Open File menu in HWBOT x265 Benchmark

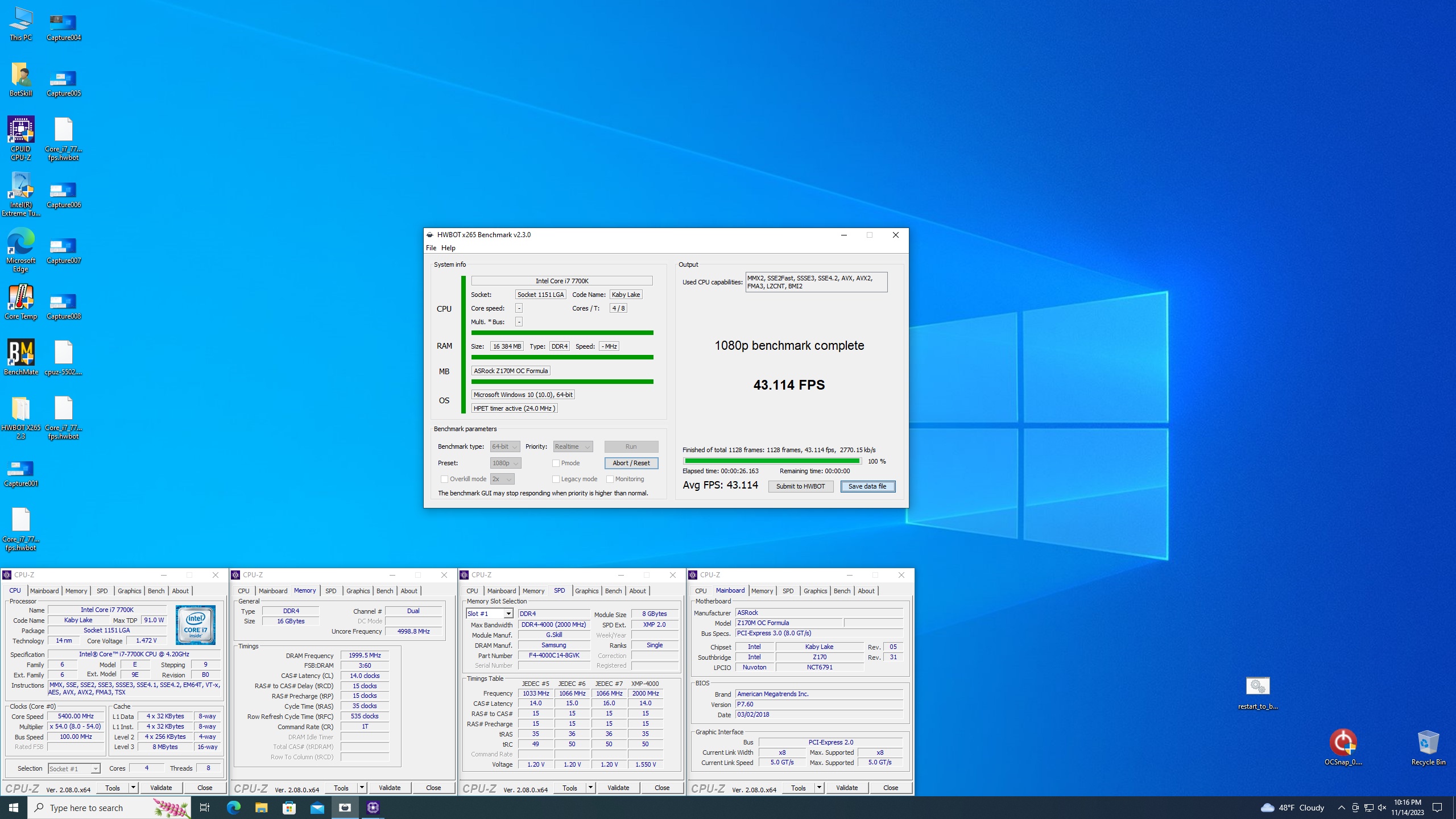(x=431, y=248)
